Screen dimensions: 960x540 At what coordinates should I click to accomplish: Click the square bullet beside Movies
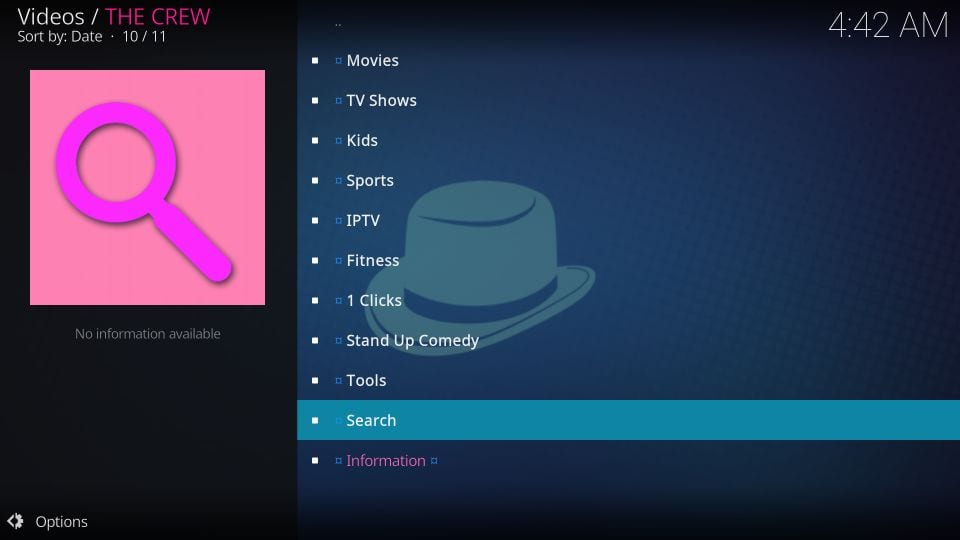(x=315, y=61)
